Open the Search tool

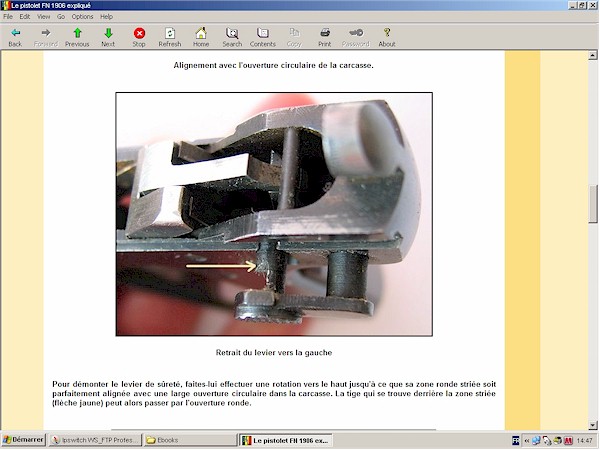pos(232,37)
